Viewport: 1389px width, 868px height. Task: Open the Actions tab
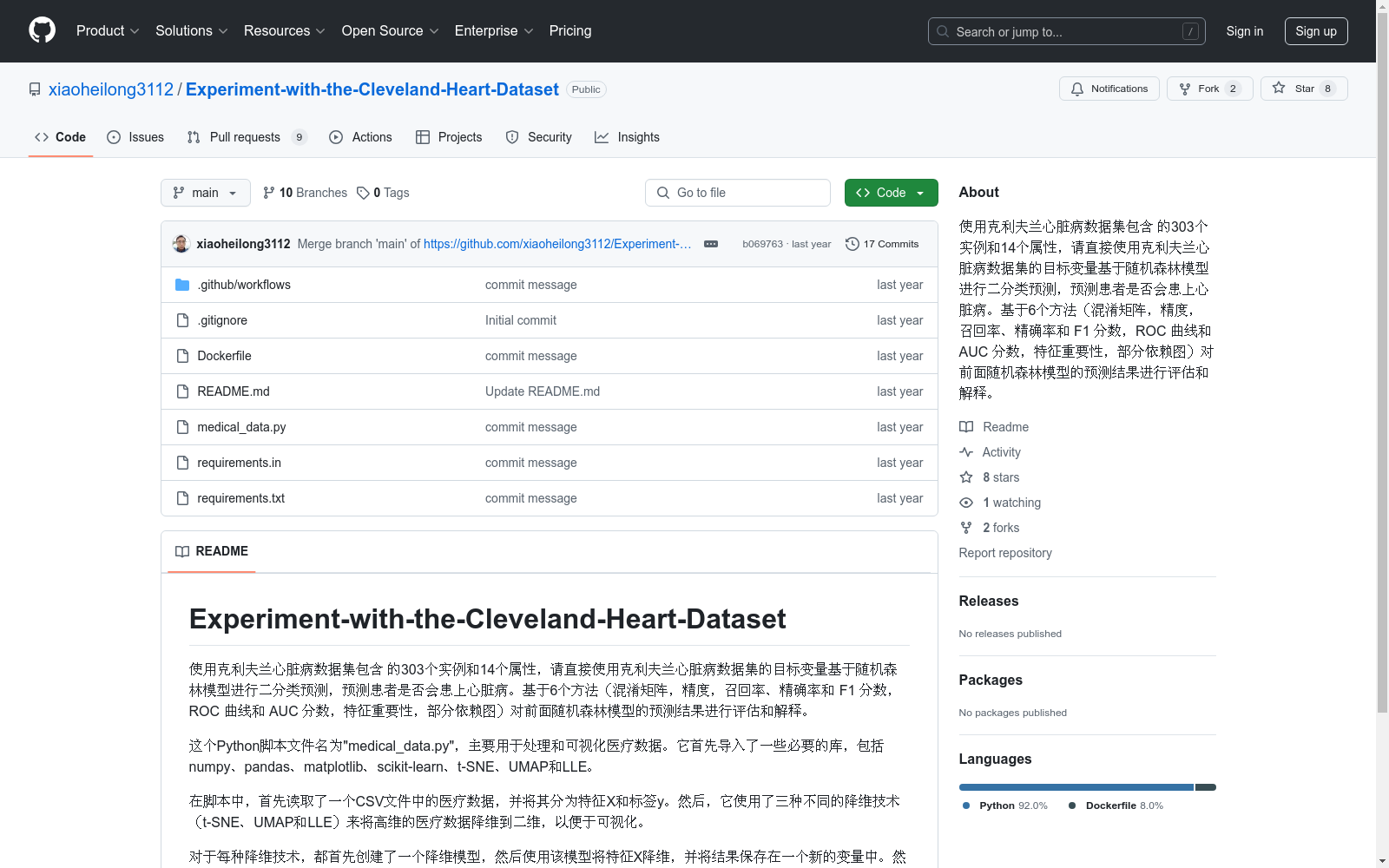361,137
